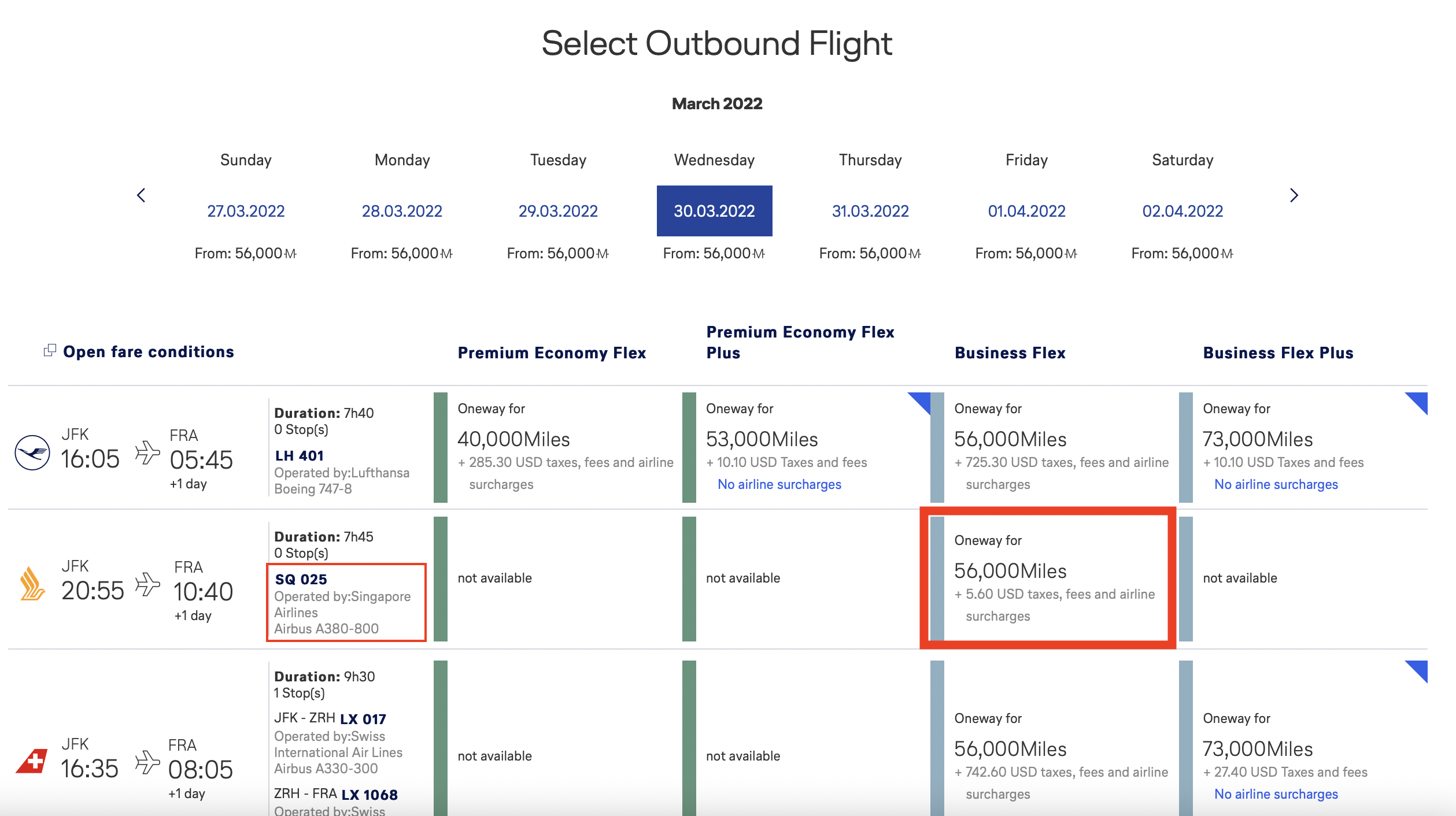
Task: Open LH 401 flight details
Action: click(299, 456)
